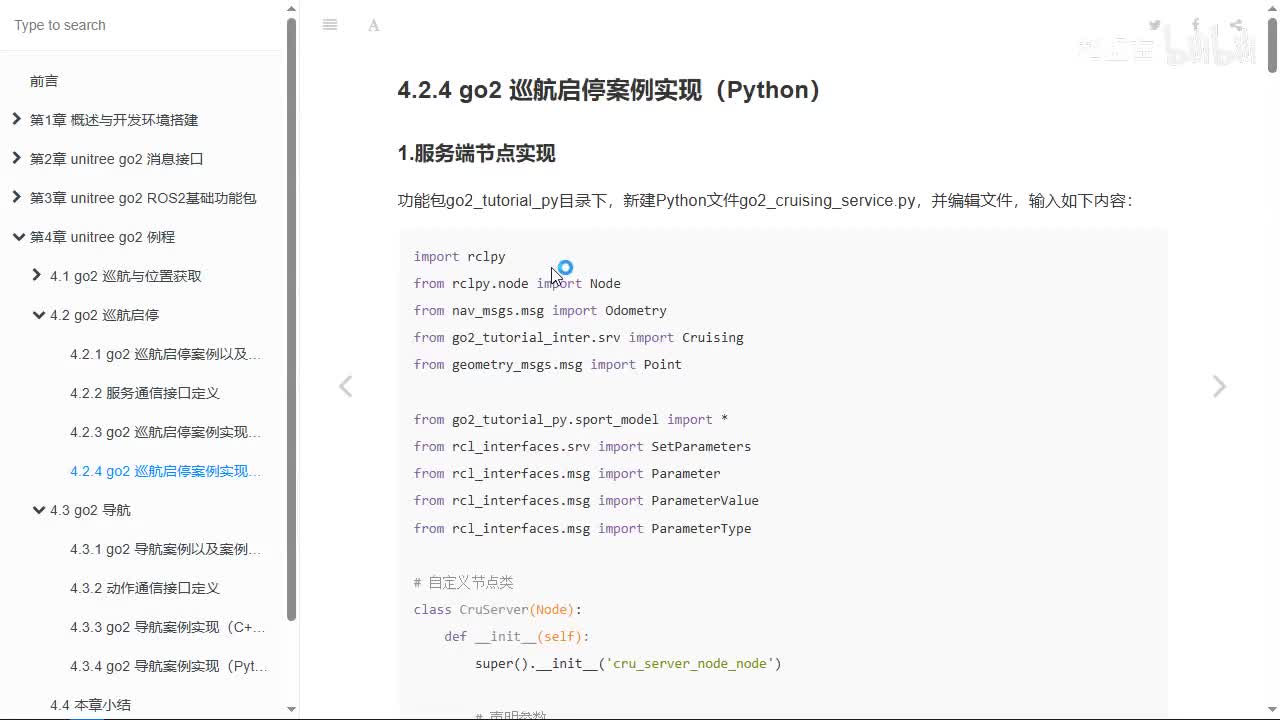
Task: Expand 第1章 chapter arrow
Action: pos(16,119)
